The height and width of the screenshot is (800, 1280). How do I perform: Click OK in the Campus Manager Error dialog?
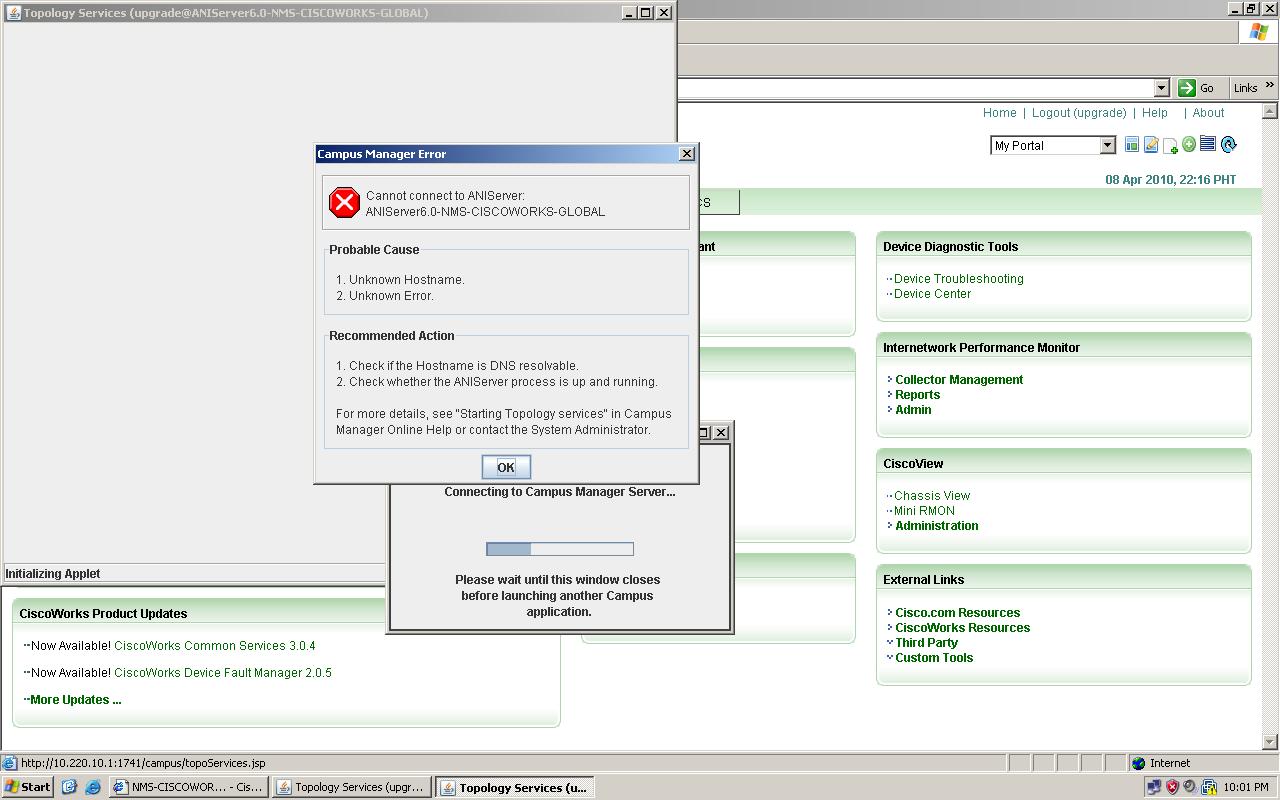[506, 467]
